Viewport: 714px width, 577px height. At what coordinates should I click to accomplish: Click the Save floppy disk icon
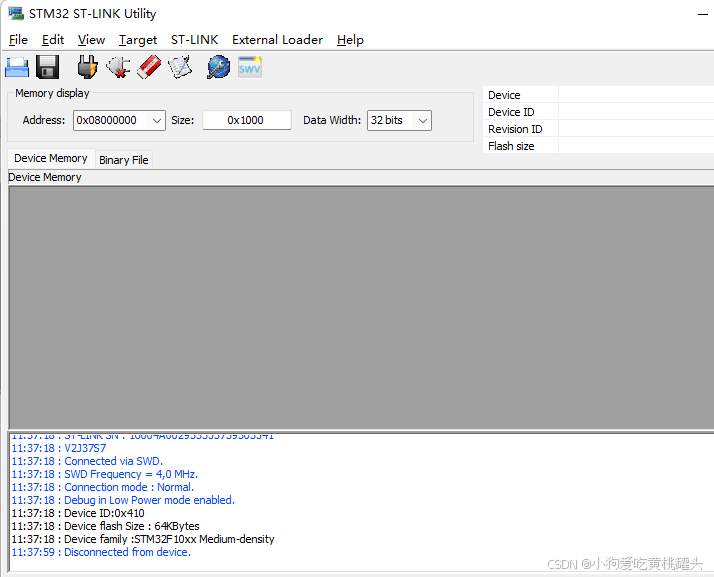tap(47, 67)
